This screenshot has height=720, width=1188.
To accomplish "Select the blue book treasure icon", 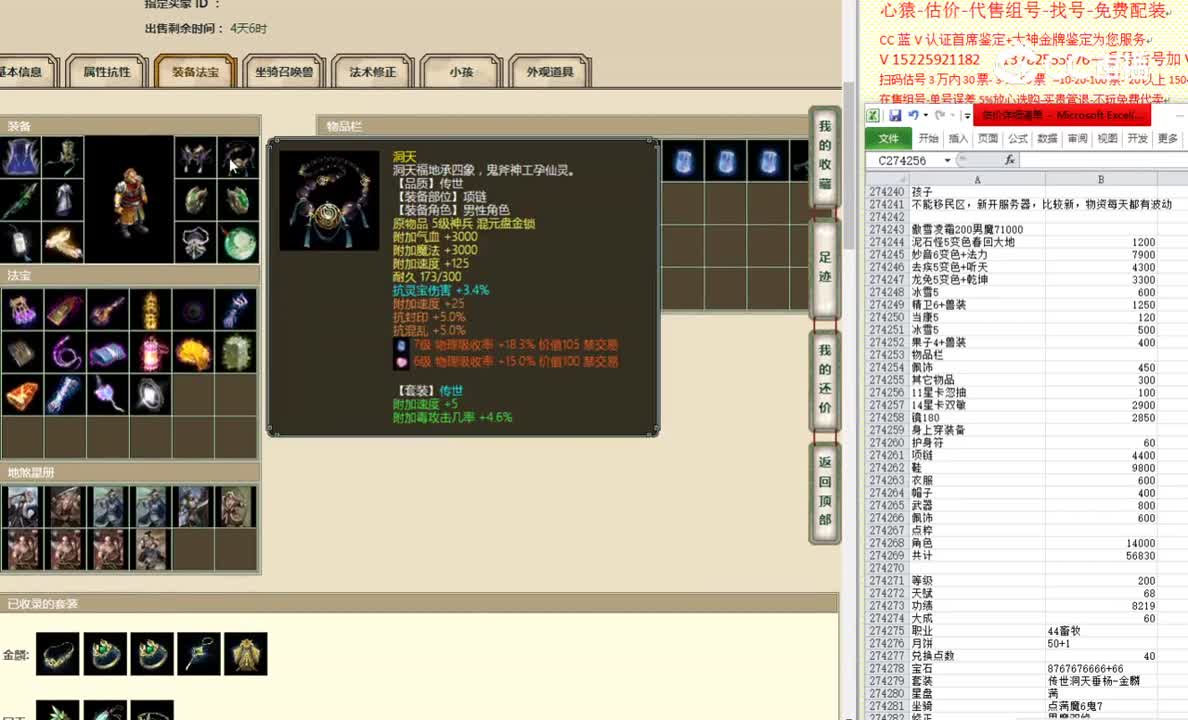I will pyautogui.click(x=108, y=352).
